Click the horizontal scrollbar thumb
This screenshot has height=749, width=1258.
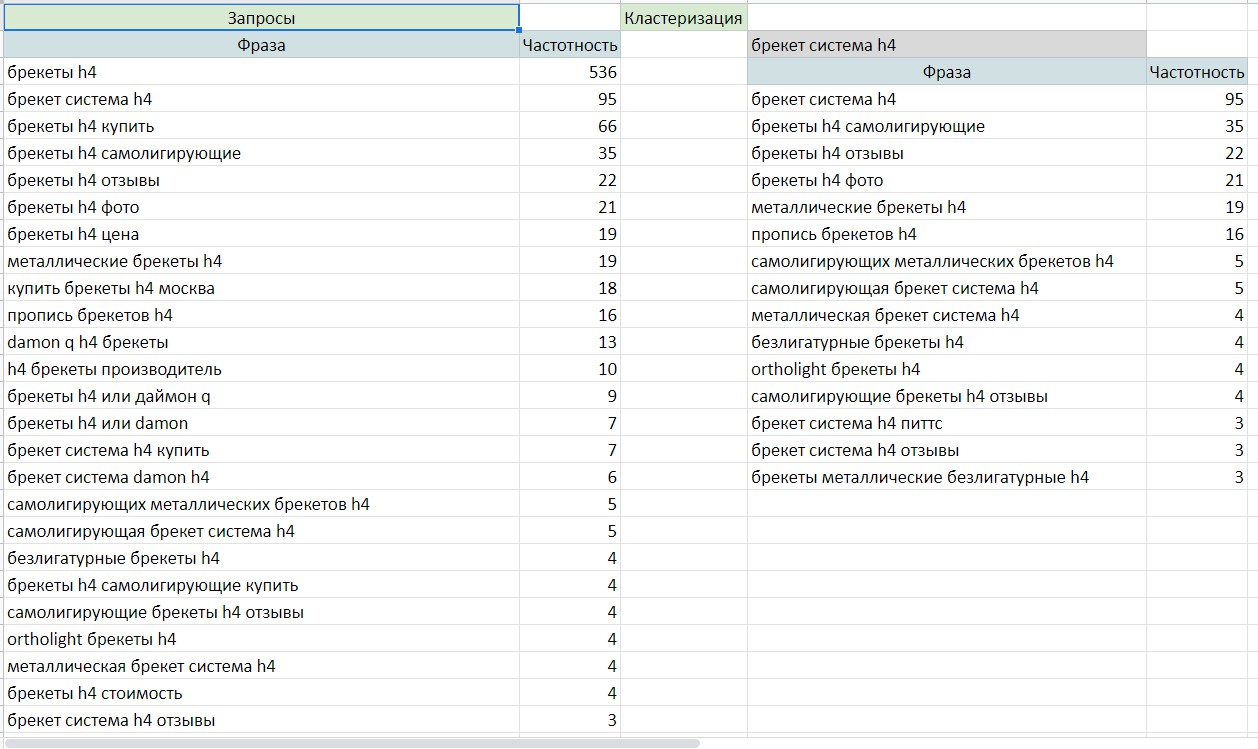pyautogui.click(x=353, y=743)
